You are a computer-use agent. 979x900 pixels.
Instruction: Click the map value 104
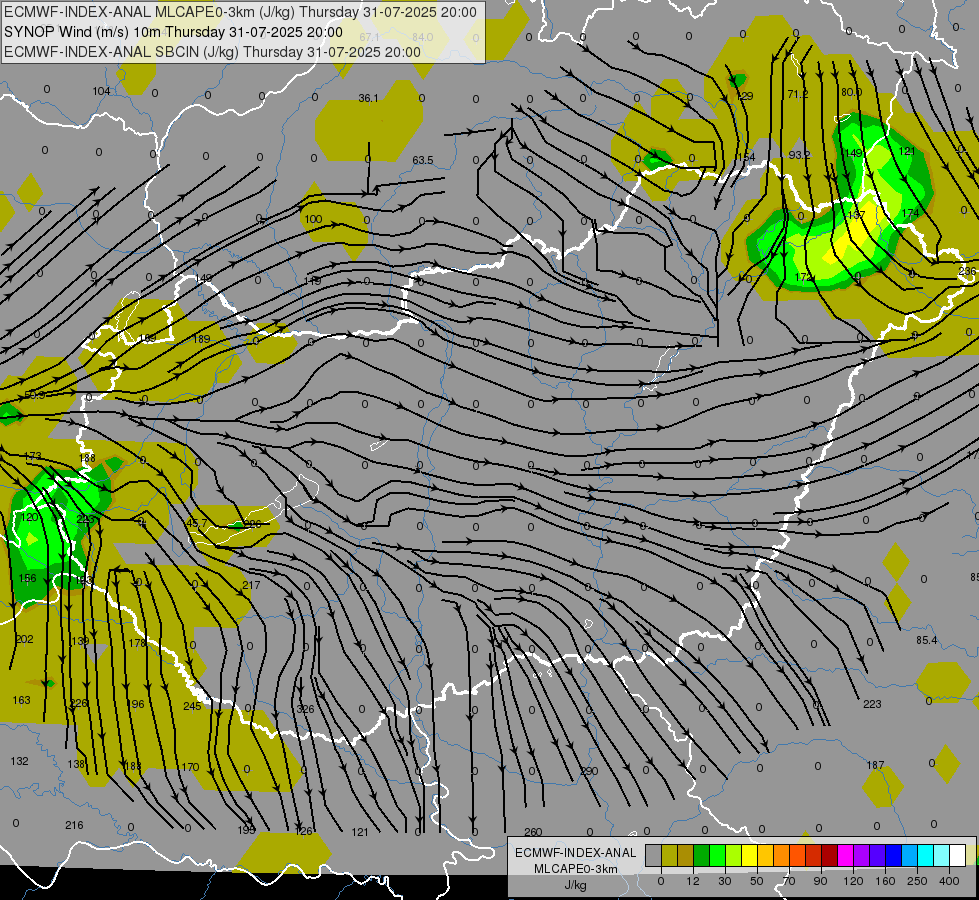pos(101,91)
